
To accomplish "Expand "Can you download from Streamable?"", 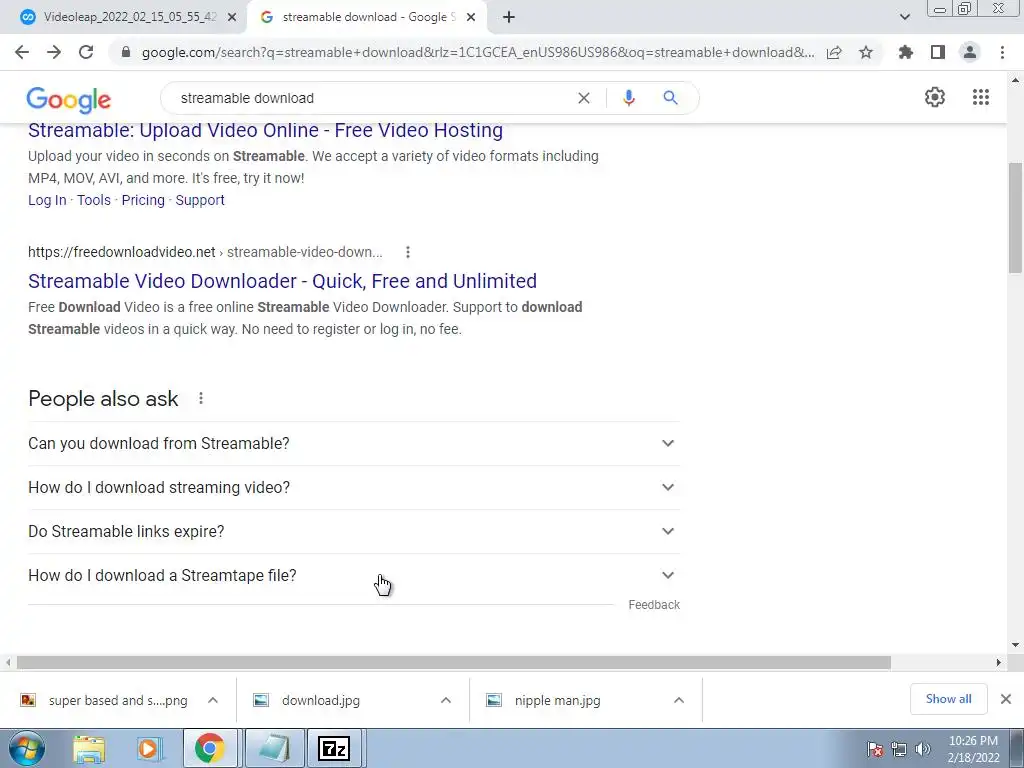I will click(354, 443).
